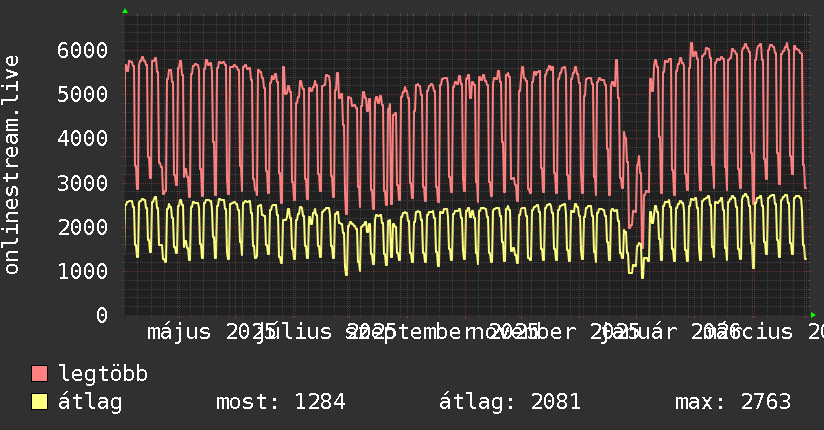Click the 6000 y-axis label

click(83, 50)
